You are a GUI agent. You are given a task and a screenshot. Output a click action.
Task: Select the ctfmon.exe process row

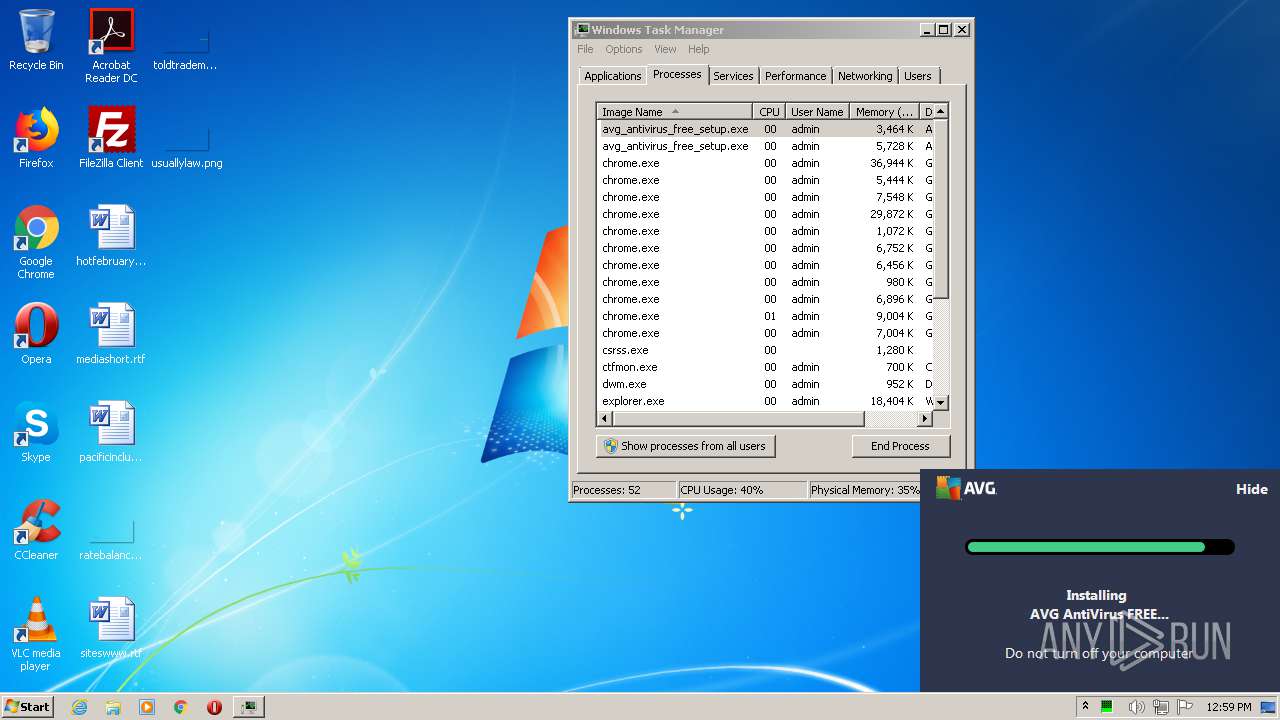tap(765, 367)
